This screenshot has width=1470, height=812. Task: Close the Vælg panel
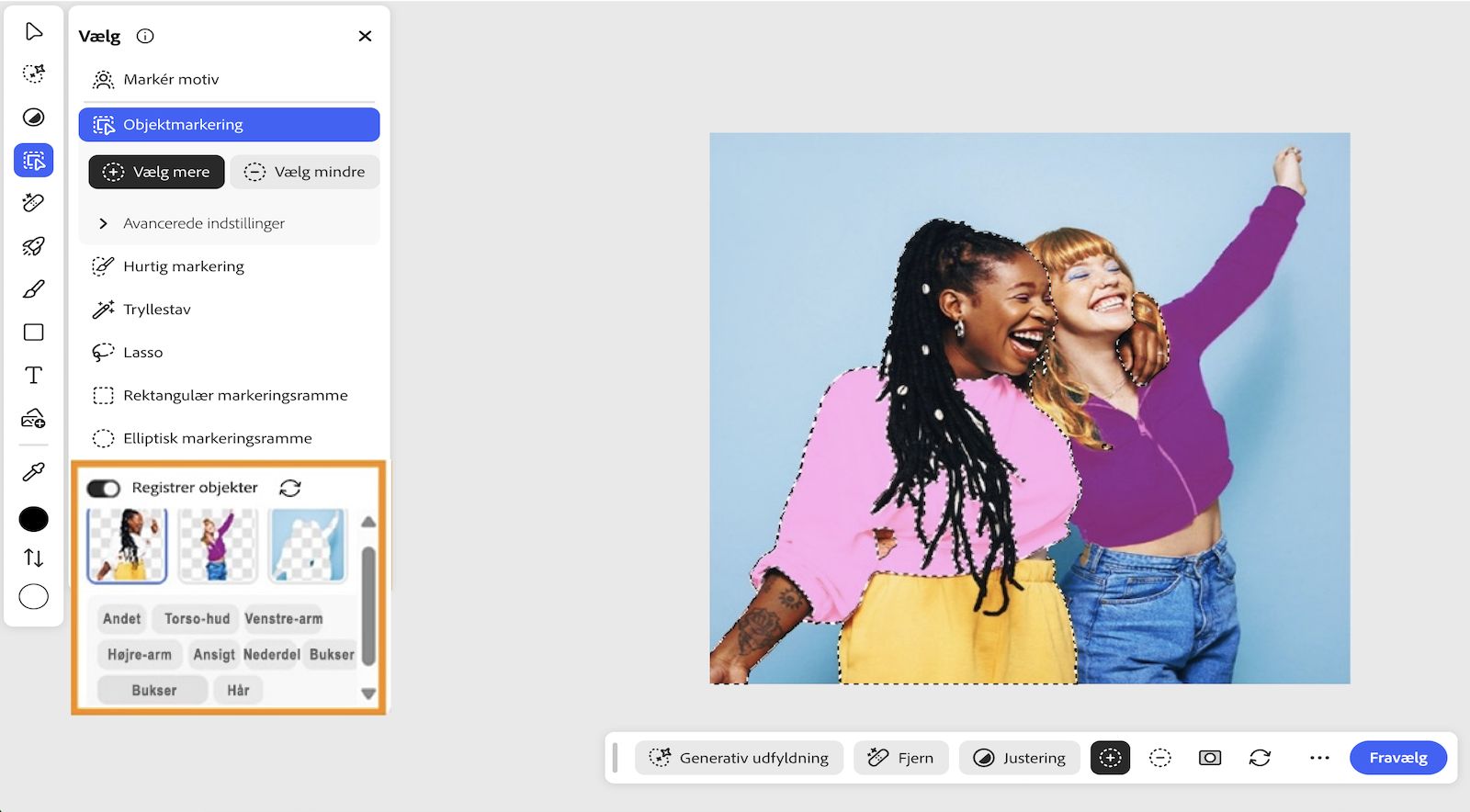[x=365, y=36]
